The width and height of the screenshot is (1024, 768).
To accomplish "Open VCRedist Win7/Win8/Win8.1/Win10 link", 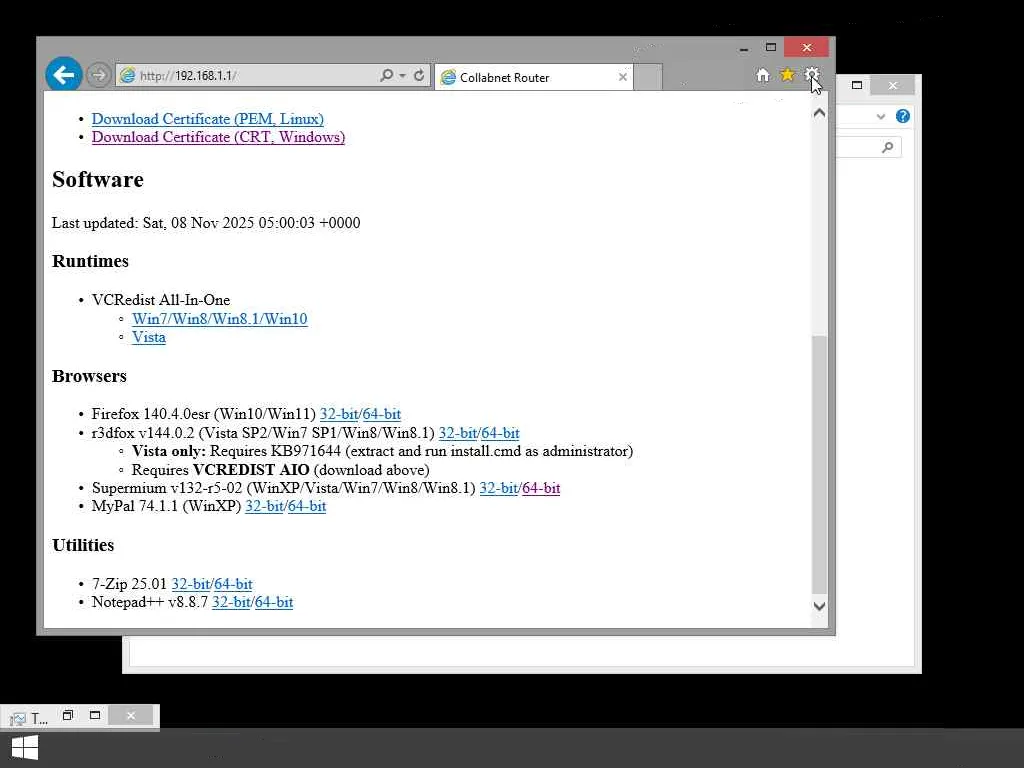I will coord(219,319).
